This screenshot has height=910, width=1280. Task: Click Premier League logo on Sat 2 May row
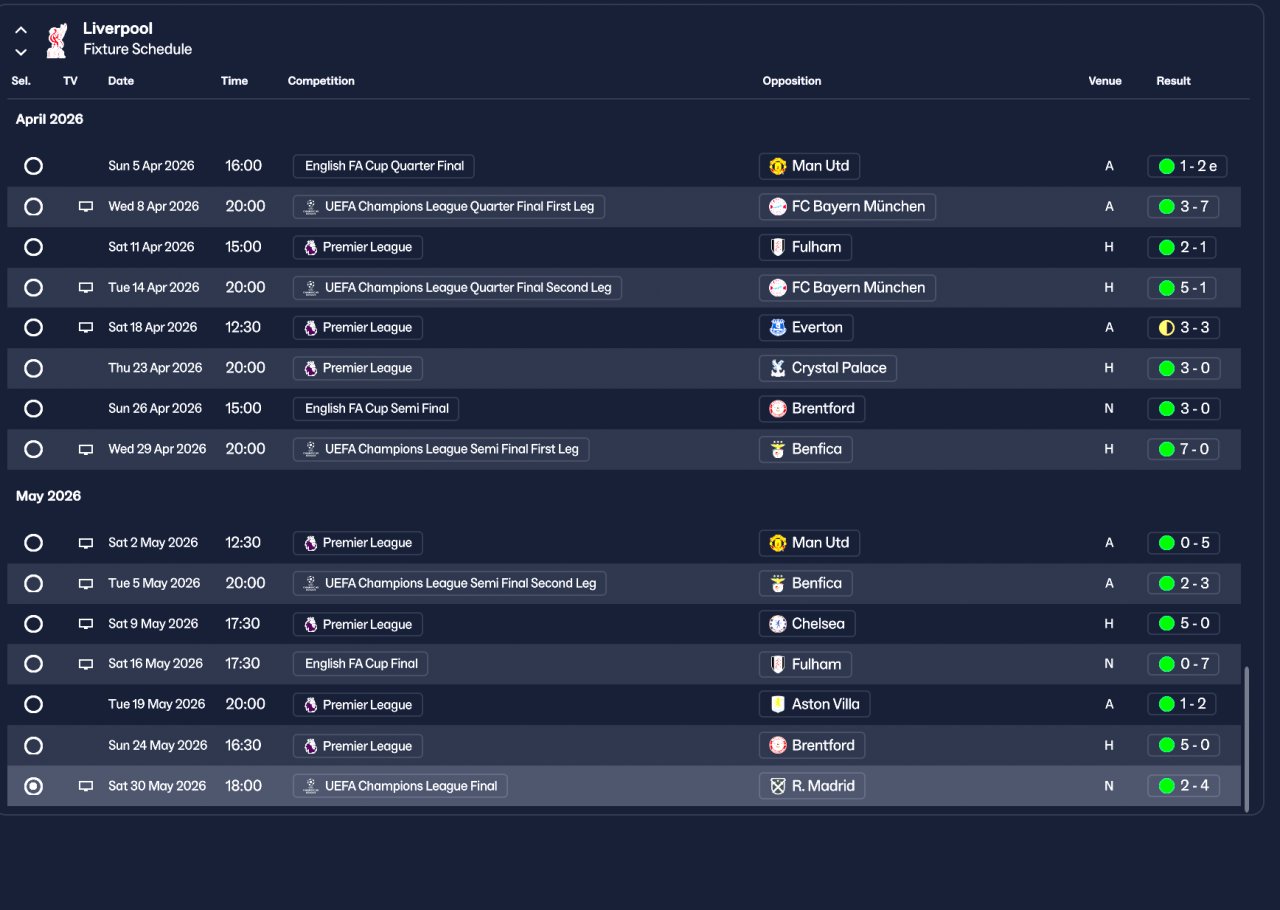[310, 543]
